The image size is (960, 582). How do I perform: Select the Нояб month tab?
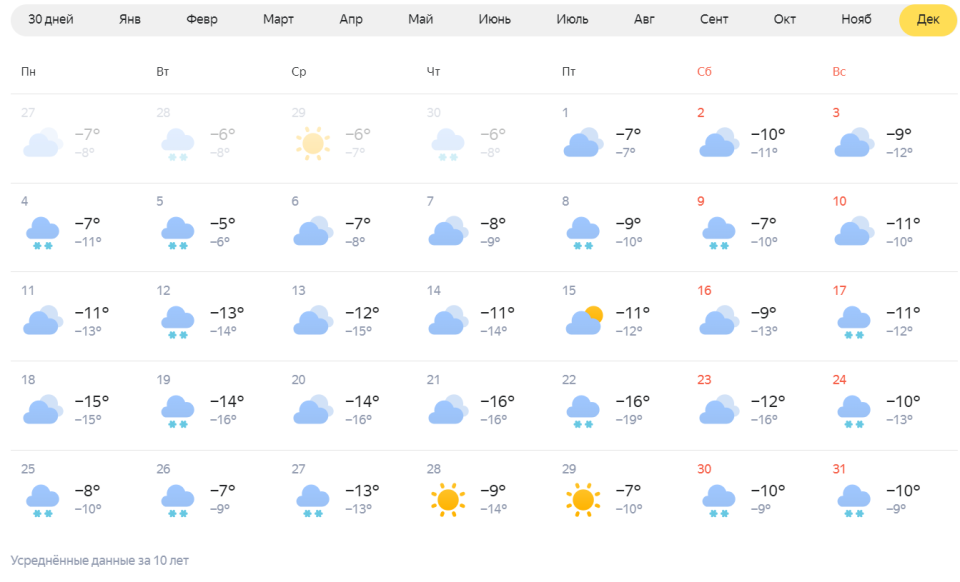(856, 20)
